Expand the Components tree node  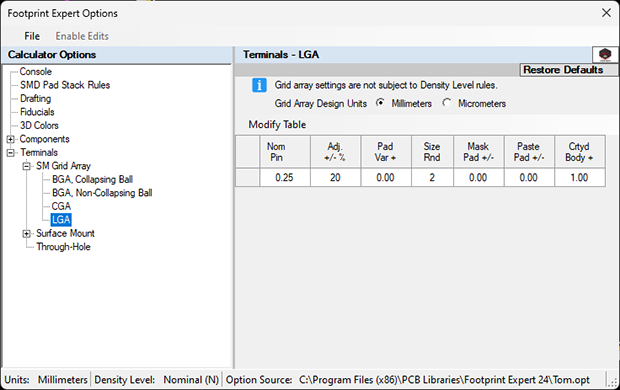coord(11,139)
